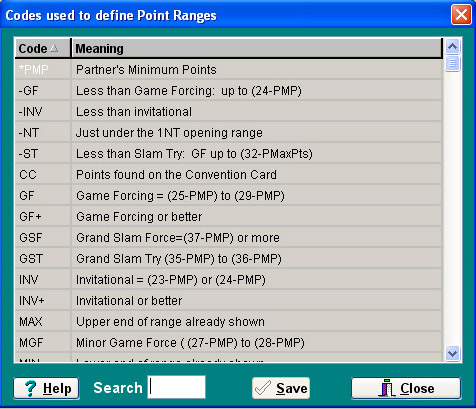Select the INV+ Invitational or better row
476x409 pixels.
point(229,301)
